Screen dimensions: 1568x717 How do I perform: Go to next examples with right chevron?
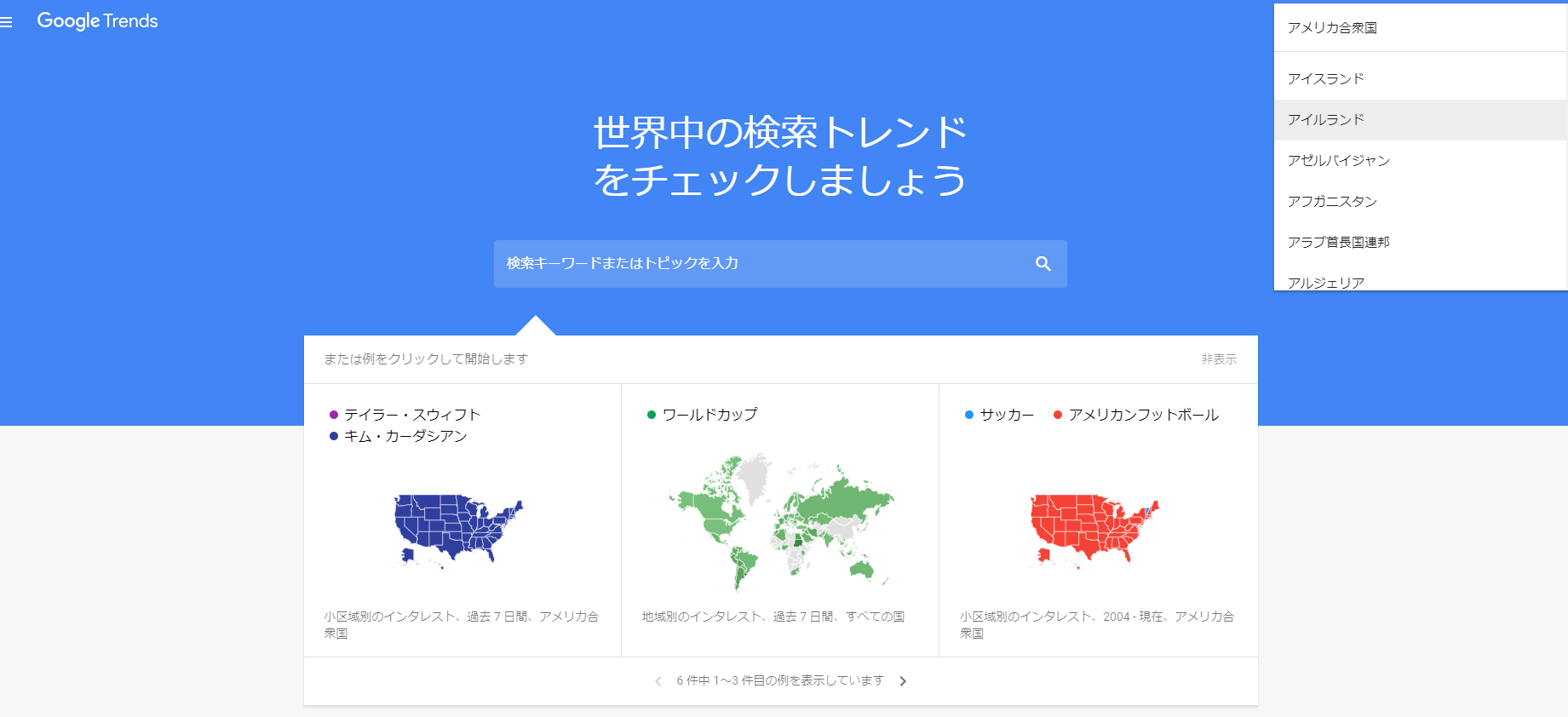[x=903, y=681]
